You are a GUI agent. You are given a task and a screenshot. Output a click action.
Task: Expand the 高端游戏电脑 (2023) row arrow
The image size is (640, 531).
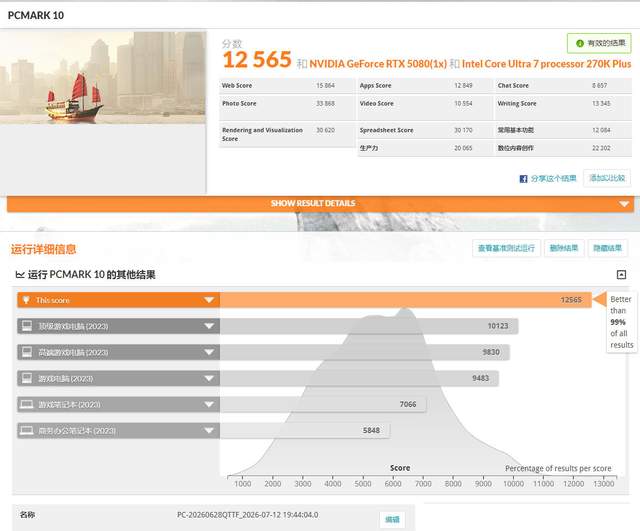(x=209, y=352)
